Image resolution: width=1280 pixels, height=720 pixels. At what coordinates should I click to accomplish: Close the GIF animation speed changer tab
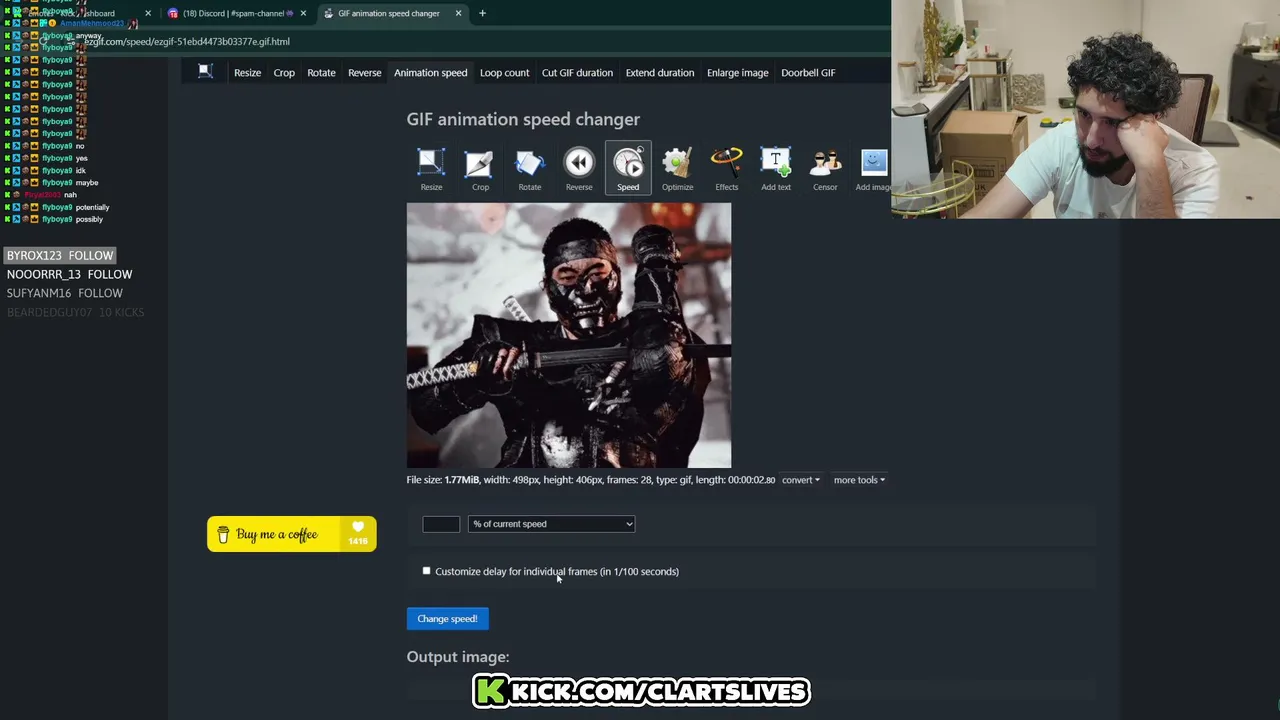pos(459,13)
